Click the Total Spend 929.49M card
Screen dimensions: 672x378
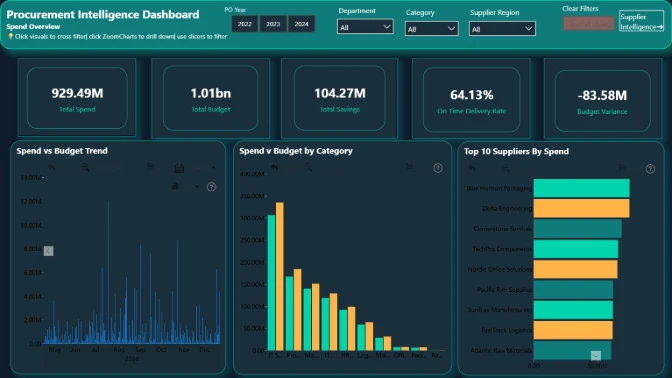coord(77,98)
